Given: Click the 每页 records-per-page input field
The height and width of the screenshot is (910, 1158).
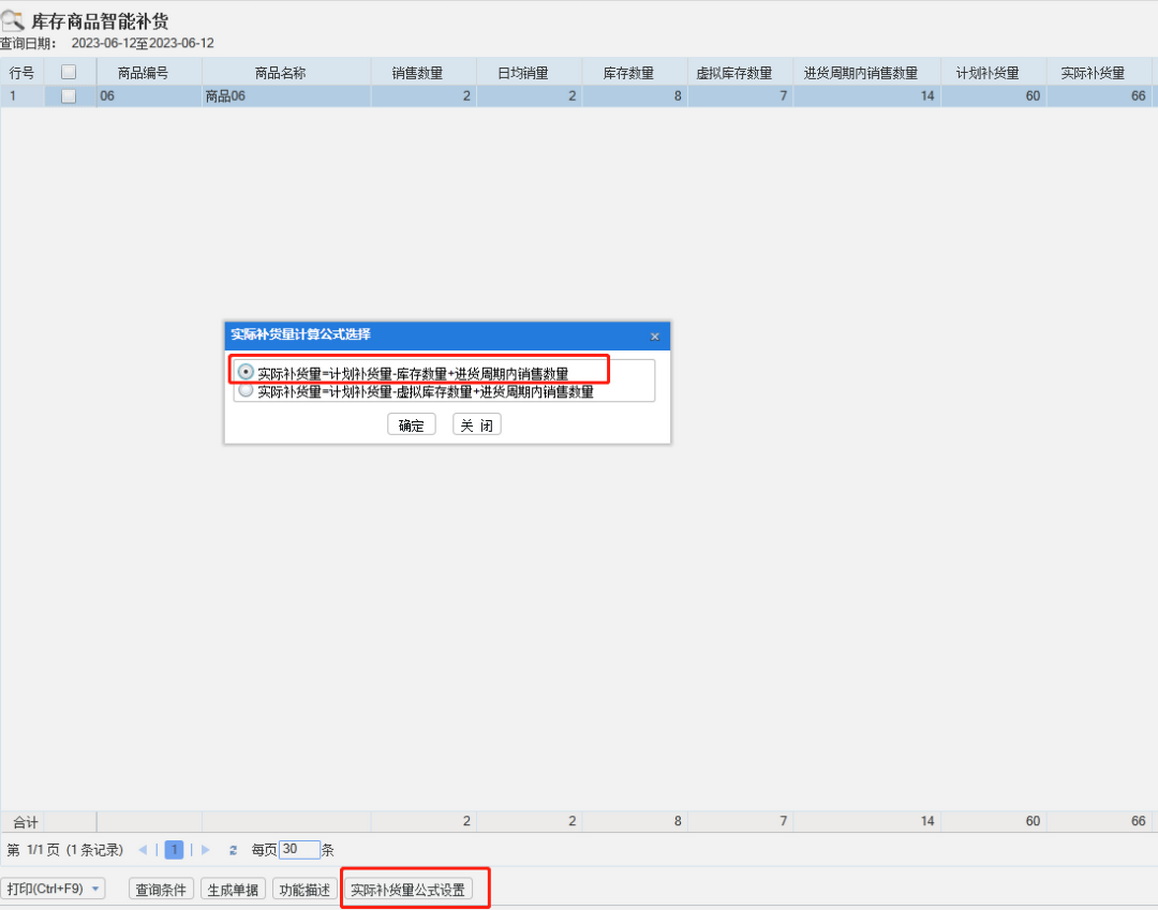Looking at the screenshot, I should 299,850.
